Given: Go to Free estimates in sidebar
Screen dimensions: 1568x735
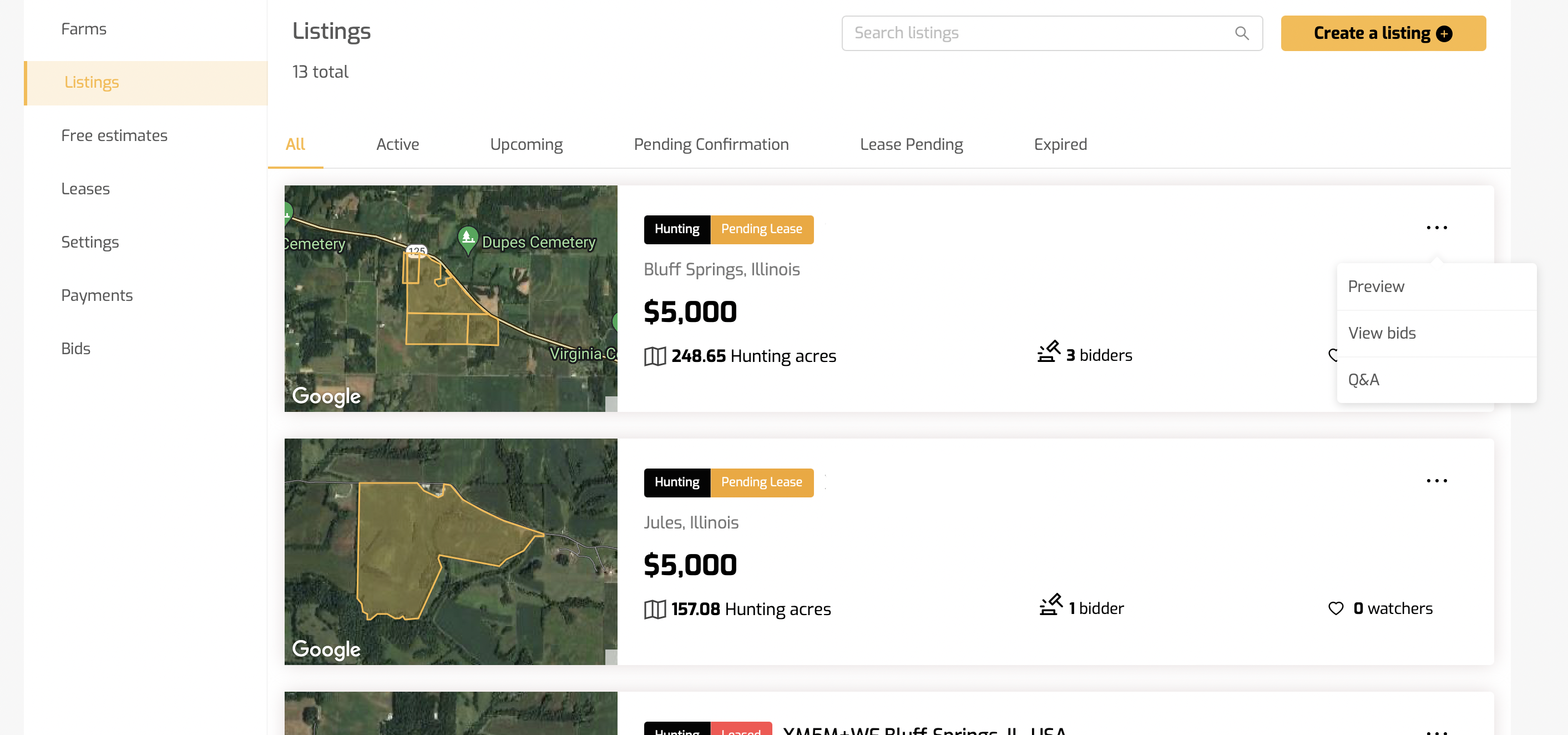Looking at the screenshot, I should (114, 135).
